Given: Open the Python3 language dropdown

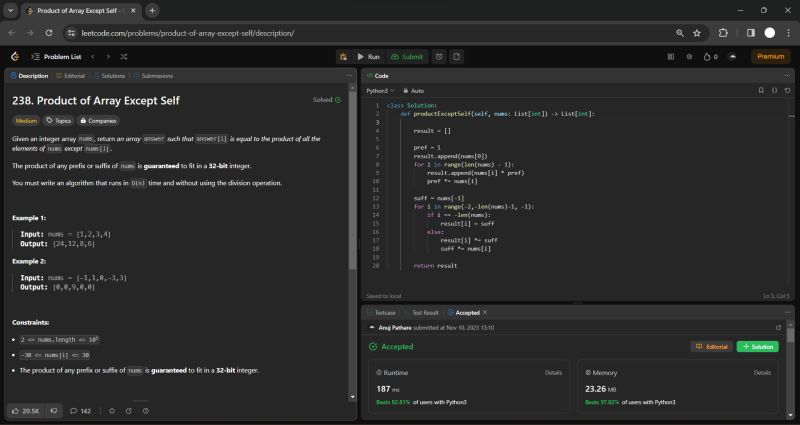Looking at the screenshot, I should click(x=381, y=90).
